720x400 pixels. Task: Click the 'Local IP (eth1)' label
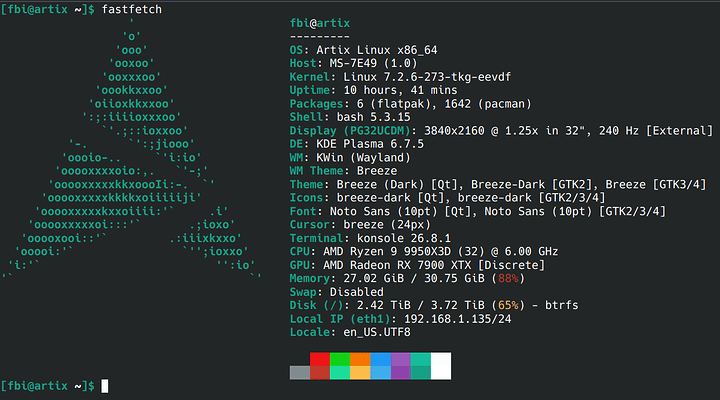[340, 319]
